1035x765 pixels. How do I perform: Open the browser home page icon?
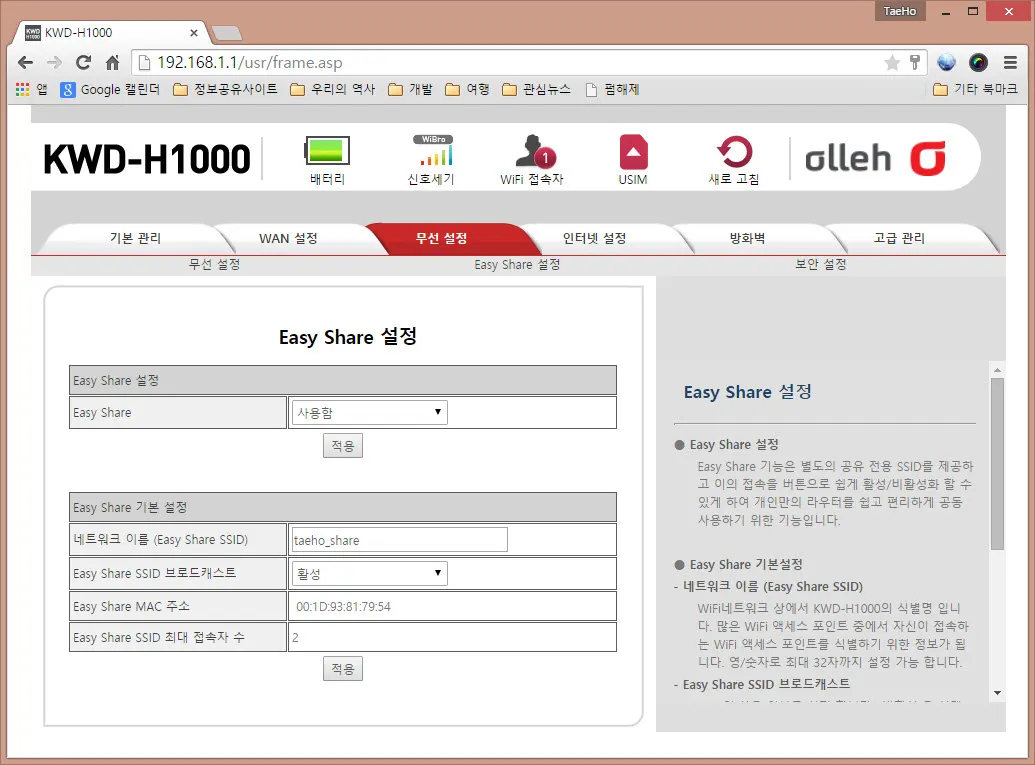pos(112,63)
